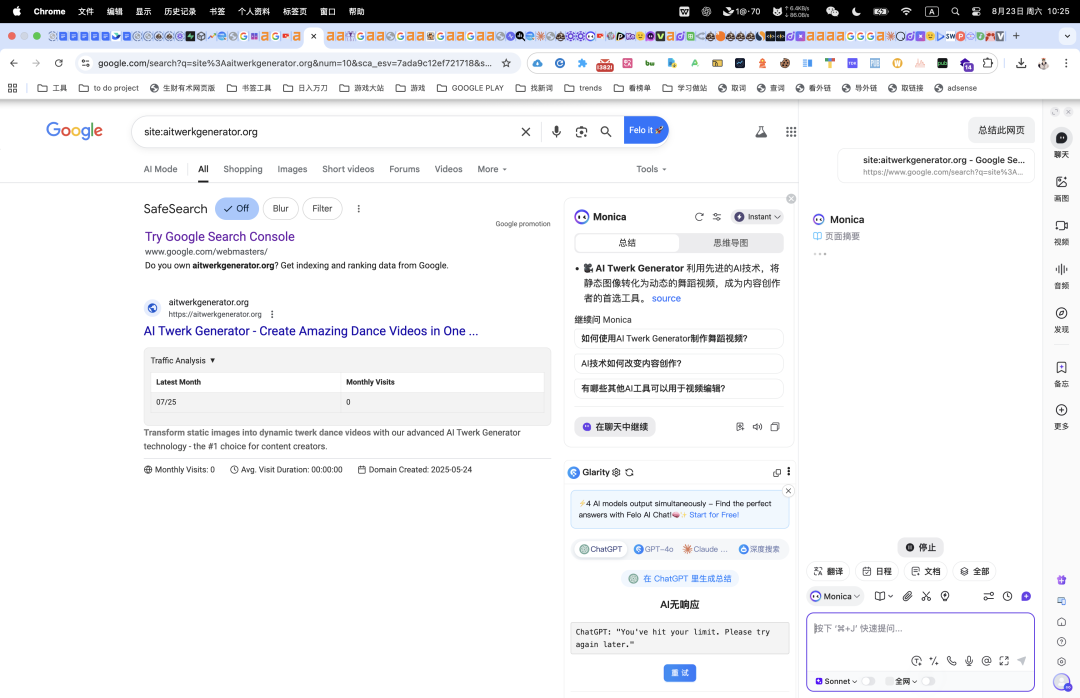Click the Chrome address bar URL

point(294,63)
